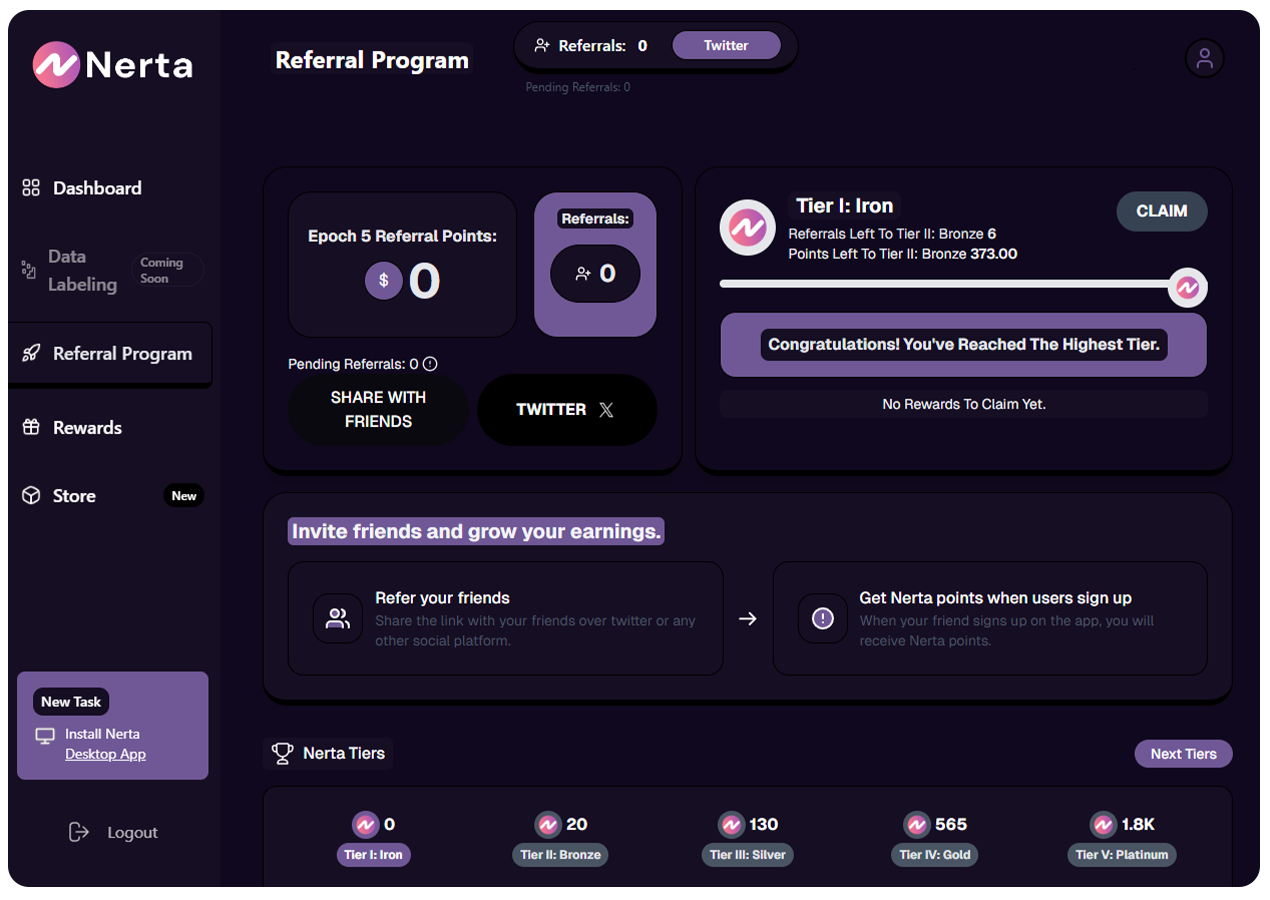Click the Referral Program rocket icon

point(31,354)
